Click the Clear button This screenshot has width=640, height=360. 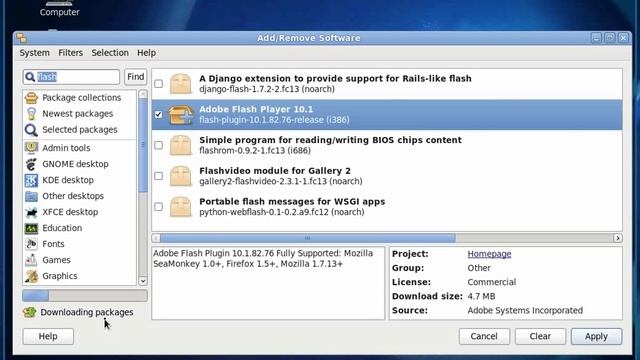pos(540,336)
